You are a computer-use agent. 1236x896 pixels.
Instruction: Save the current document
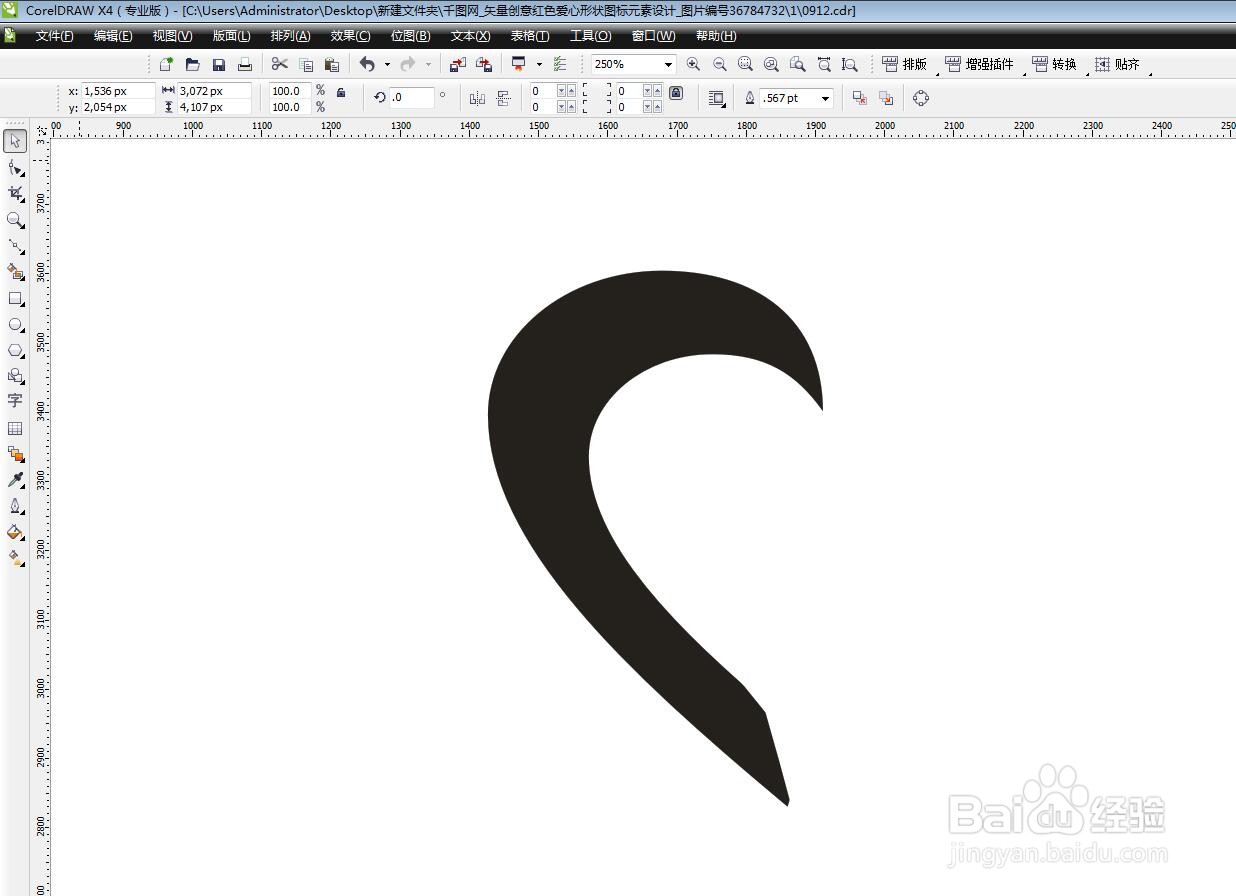(218, 64)
